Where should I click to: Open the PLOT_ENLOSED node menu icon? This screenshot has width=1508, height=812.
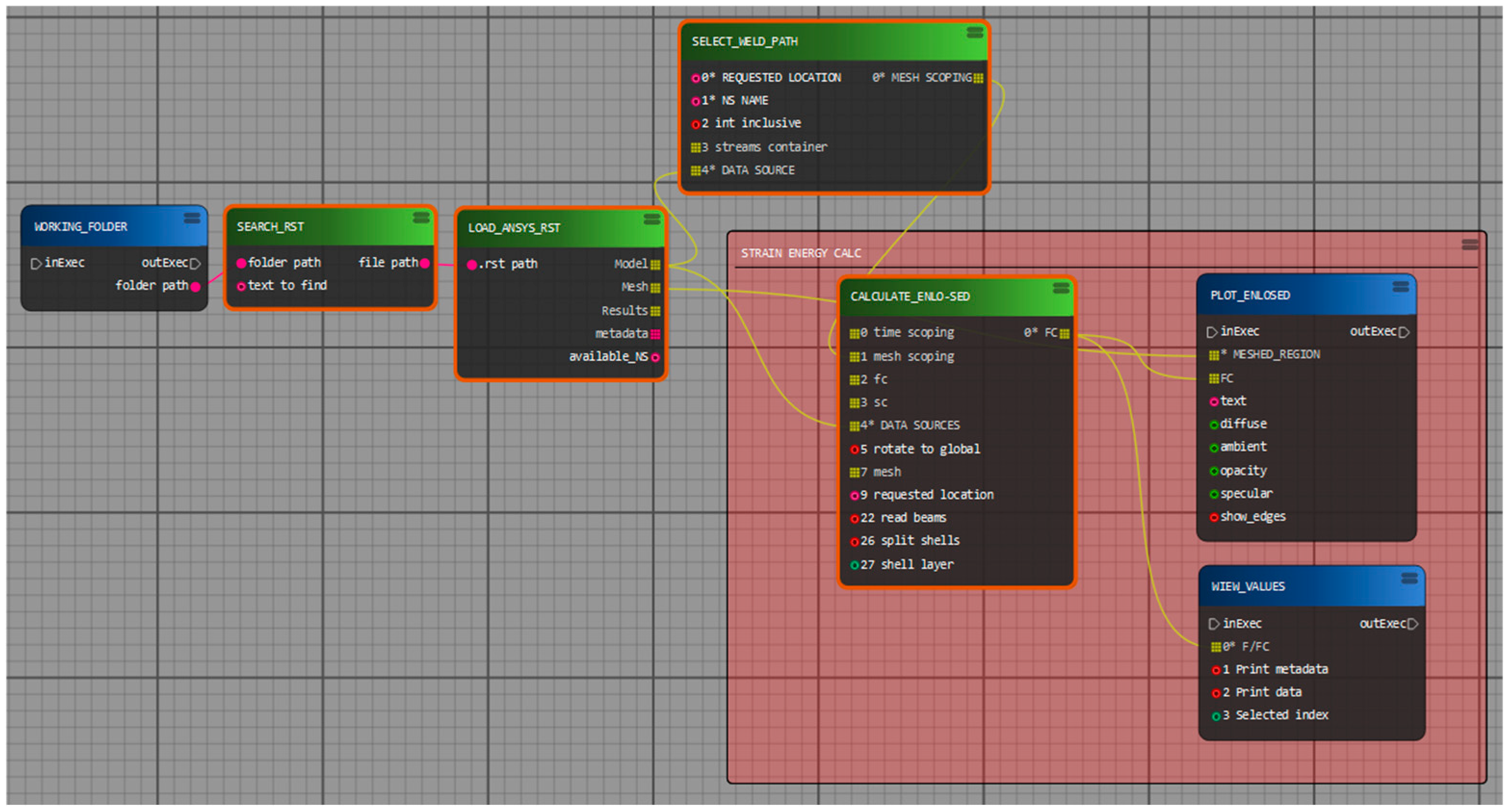tap(1400, 286)
